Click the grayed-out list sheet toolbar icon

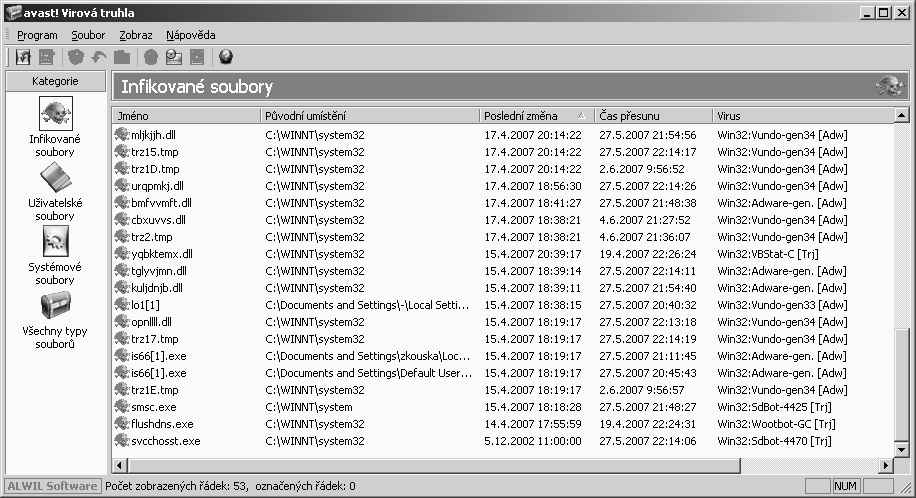coord(47,57)
